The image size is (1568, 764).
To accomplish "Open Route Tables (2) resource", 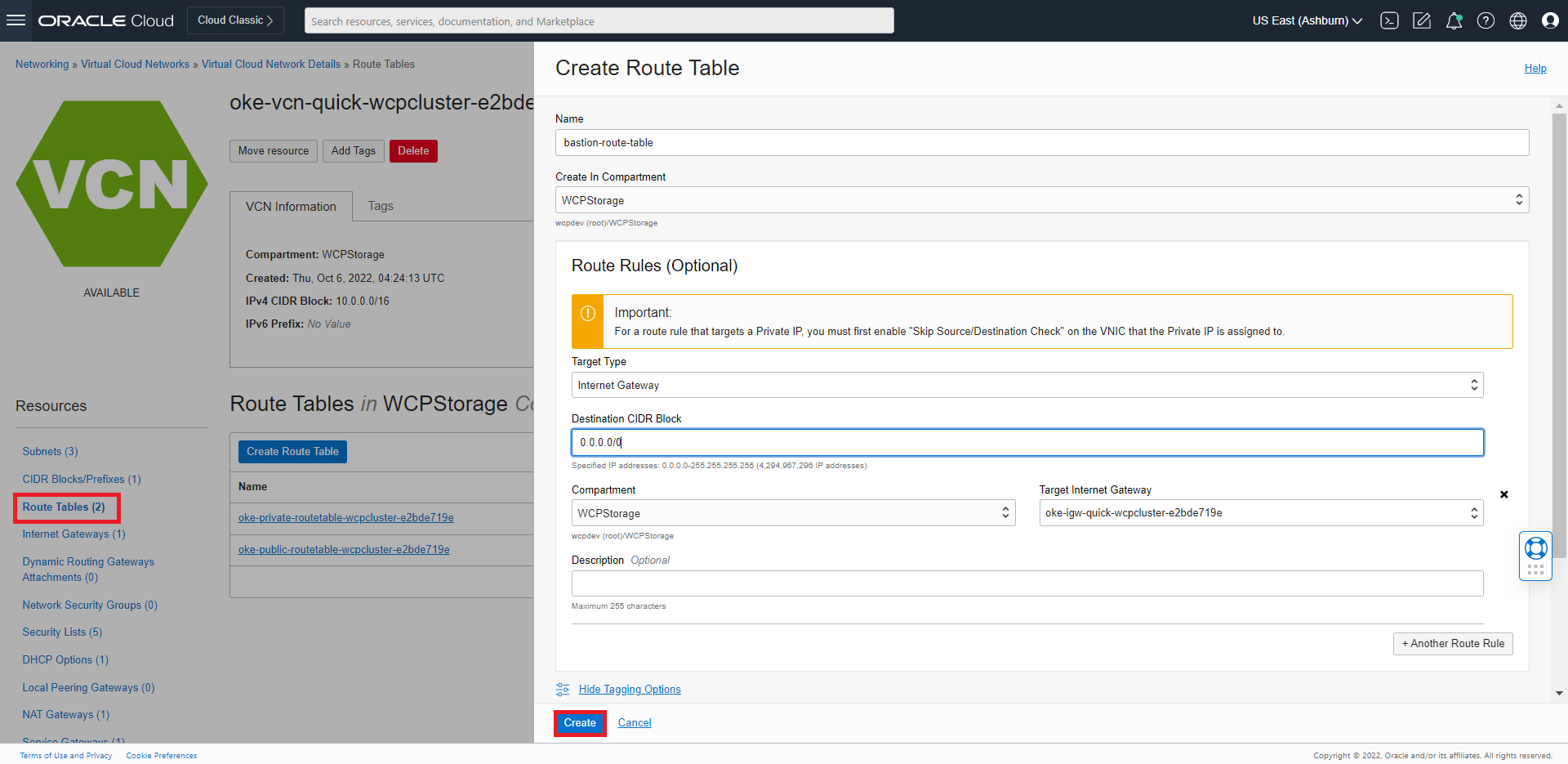I will [x=64, y=507].
